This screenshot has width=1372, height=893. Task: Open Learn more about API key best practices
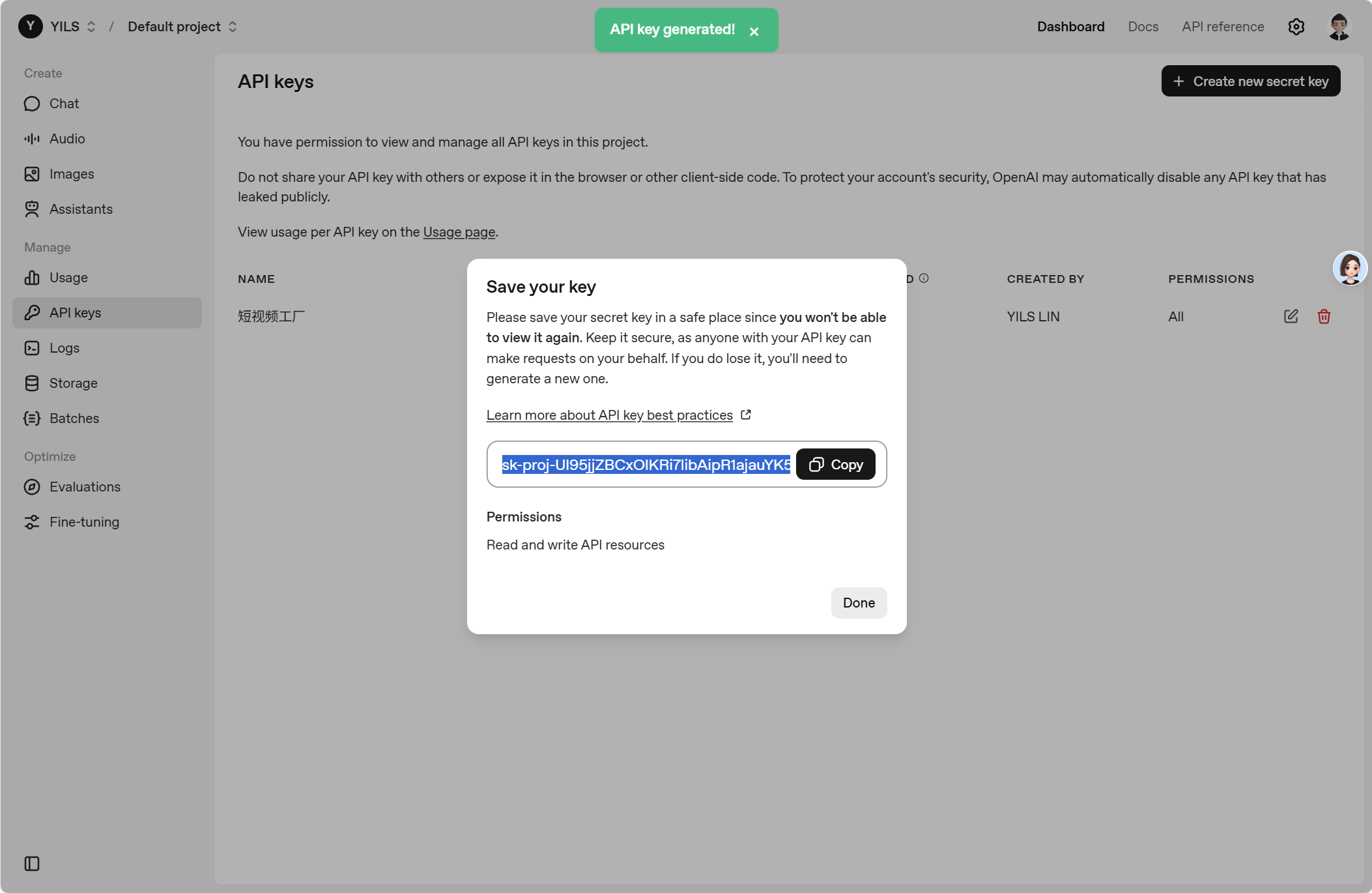[x=610, y=415]
